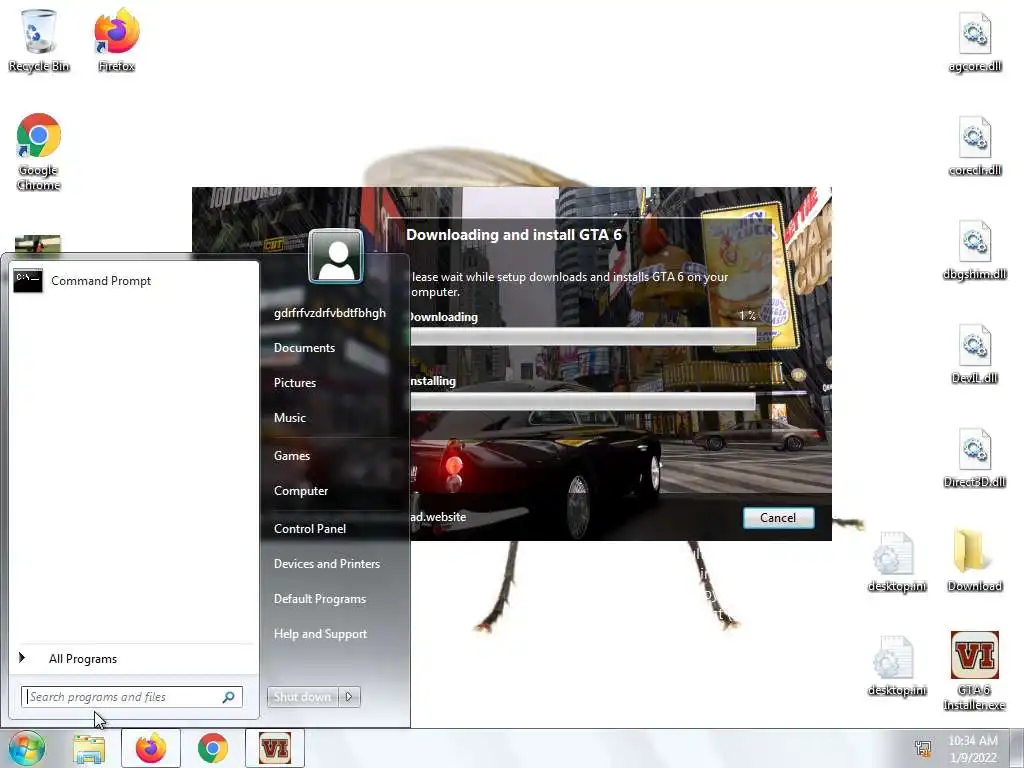Image resolution: width=1024 pixels, height=768 pixels.
Task: Cancel the GTA 6 installation
Action: (x=778, y=518)
